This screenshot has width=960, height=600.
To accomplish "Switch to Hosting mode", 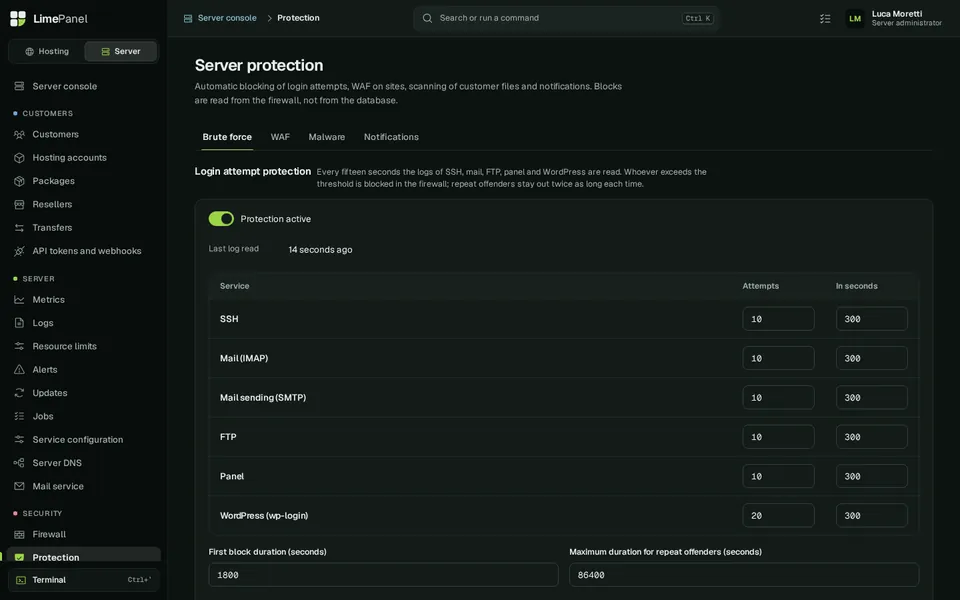I will (47, 51).
